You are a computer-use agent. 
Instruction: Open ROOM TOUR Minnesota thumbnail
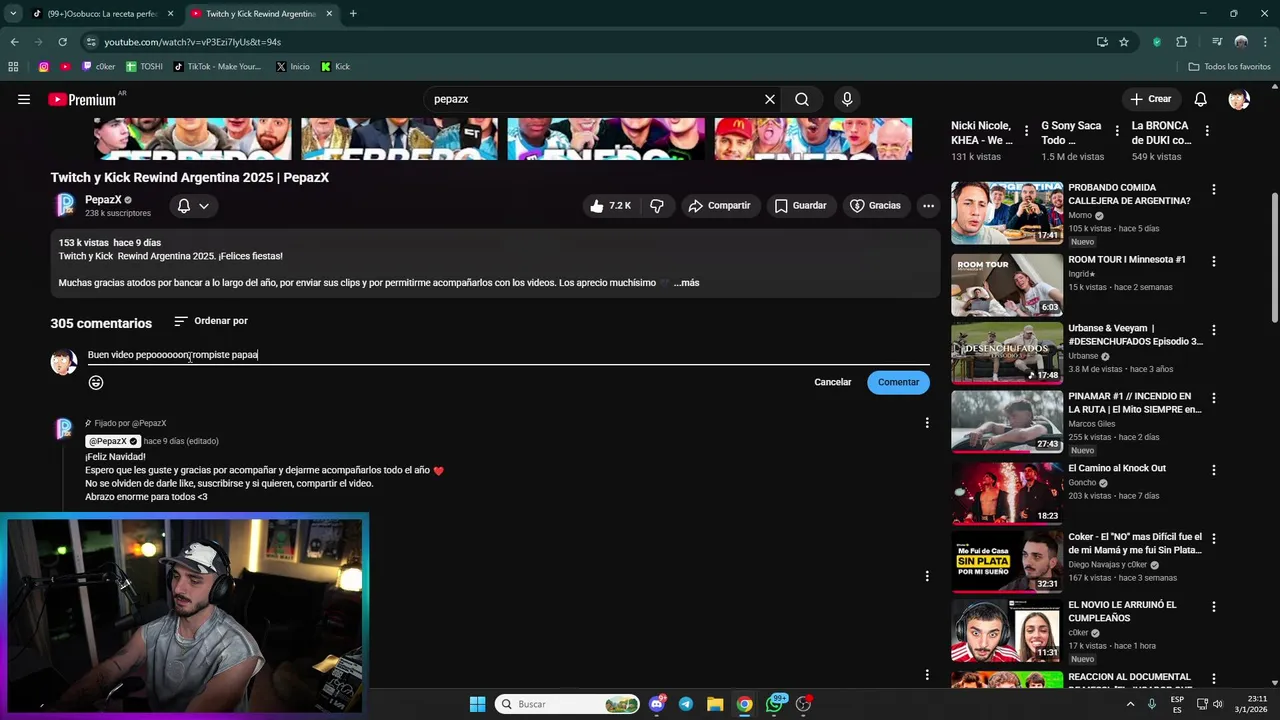pyautogui.click(x=1007, y=285)
